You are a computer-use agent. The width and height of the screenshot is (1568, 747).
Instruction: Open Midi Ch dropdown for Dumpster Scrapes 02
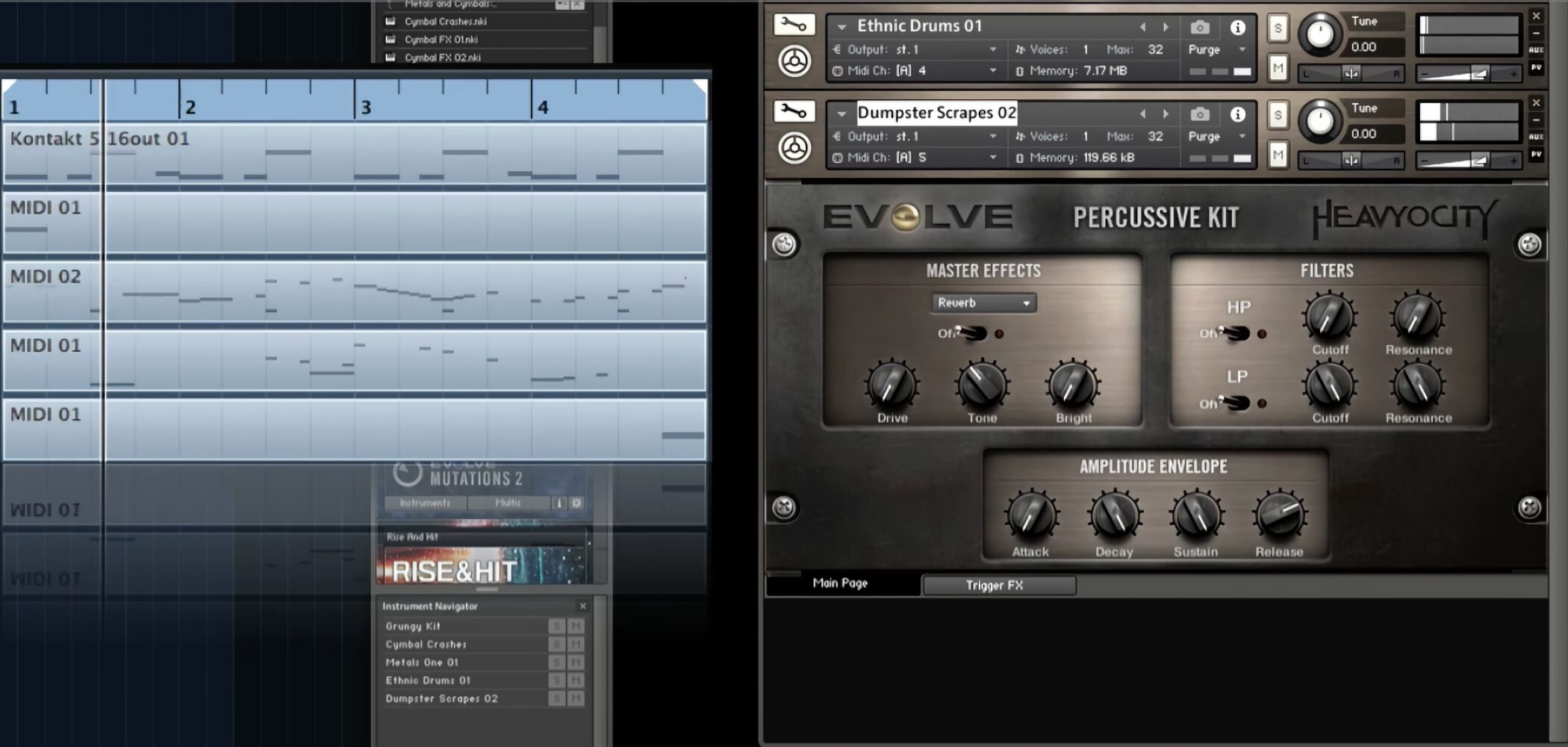pos(992,158)
